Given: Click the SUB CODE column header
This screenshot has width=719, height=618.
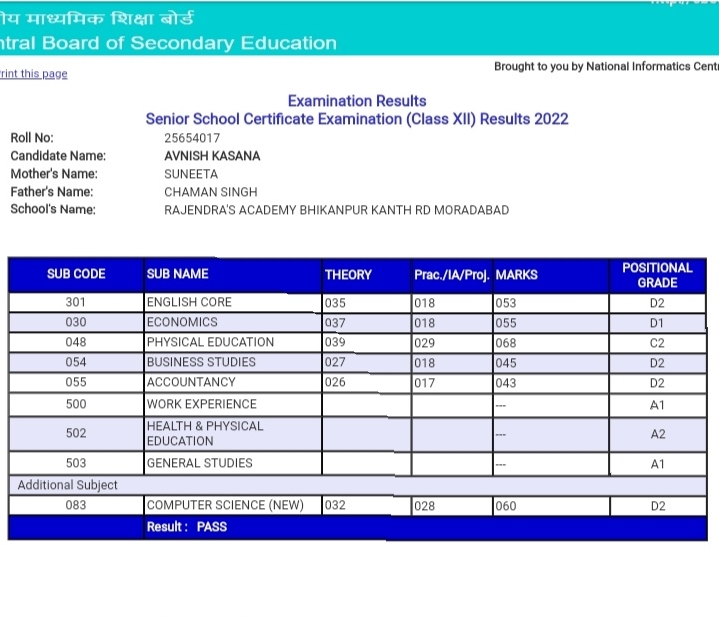Looking at the screenshot, I should [76, 274].
